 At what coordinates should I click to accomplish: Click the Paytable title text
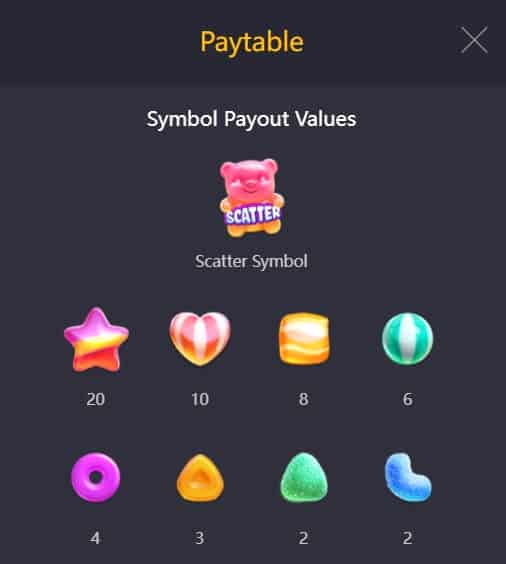(252, 42)
